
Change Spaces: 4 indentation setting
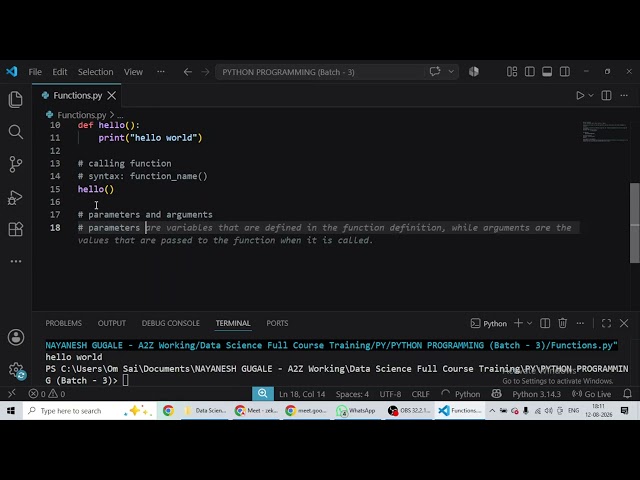(x=352, y=394)
